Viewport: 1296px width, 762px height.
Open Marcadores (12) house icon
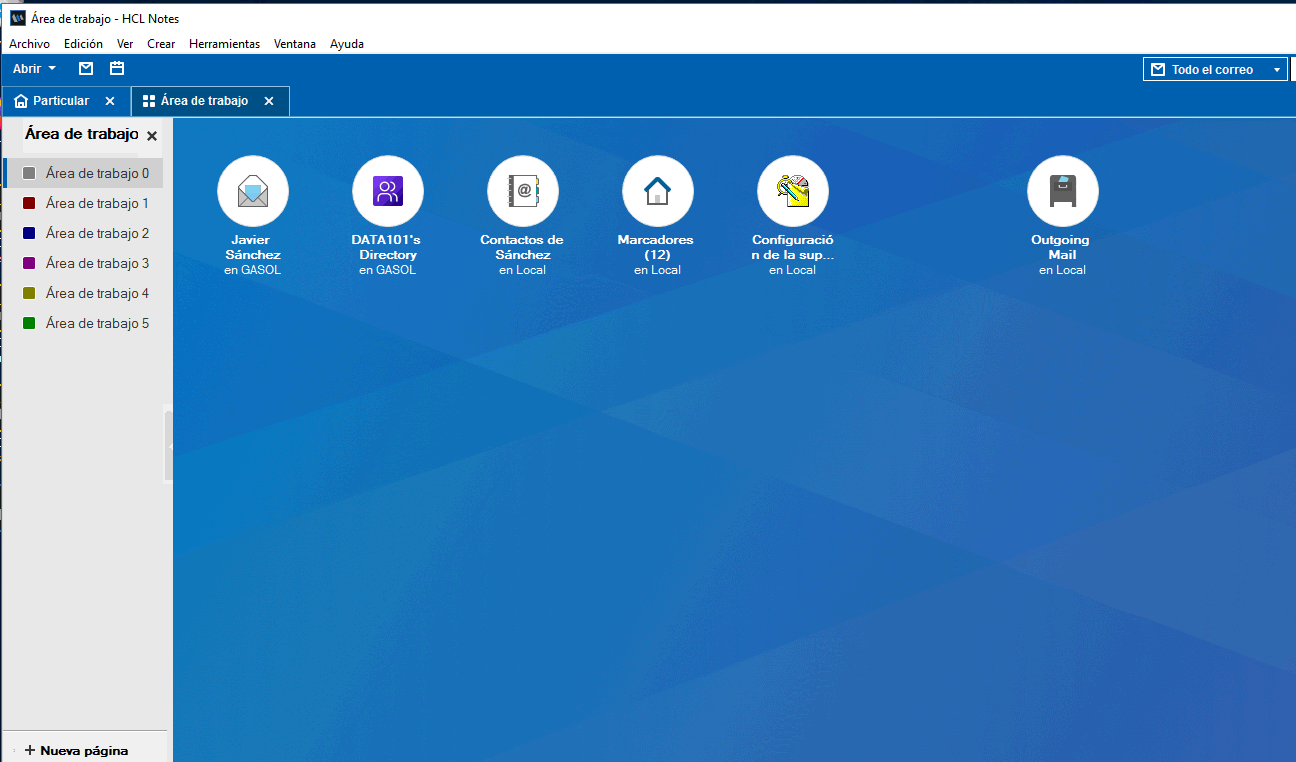click(x=658, y=191)
